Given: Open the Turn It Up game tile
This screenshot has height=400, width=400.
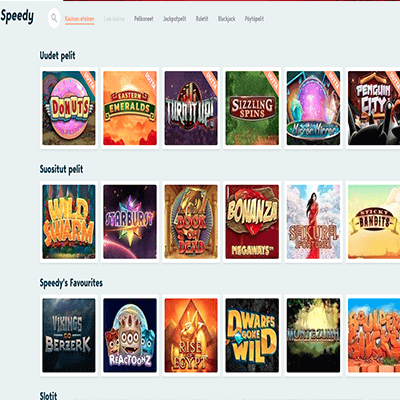Looking at the screenshot, I should coord(191,108).
